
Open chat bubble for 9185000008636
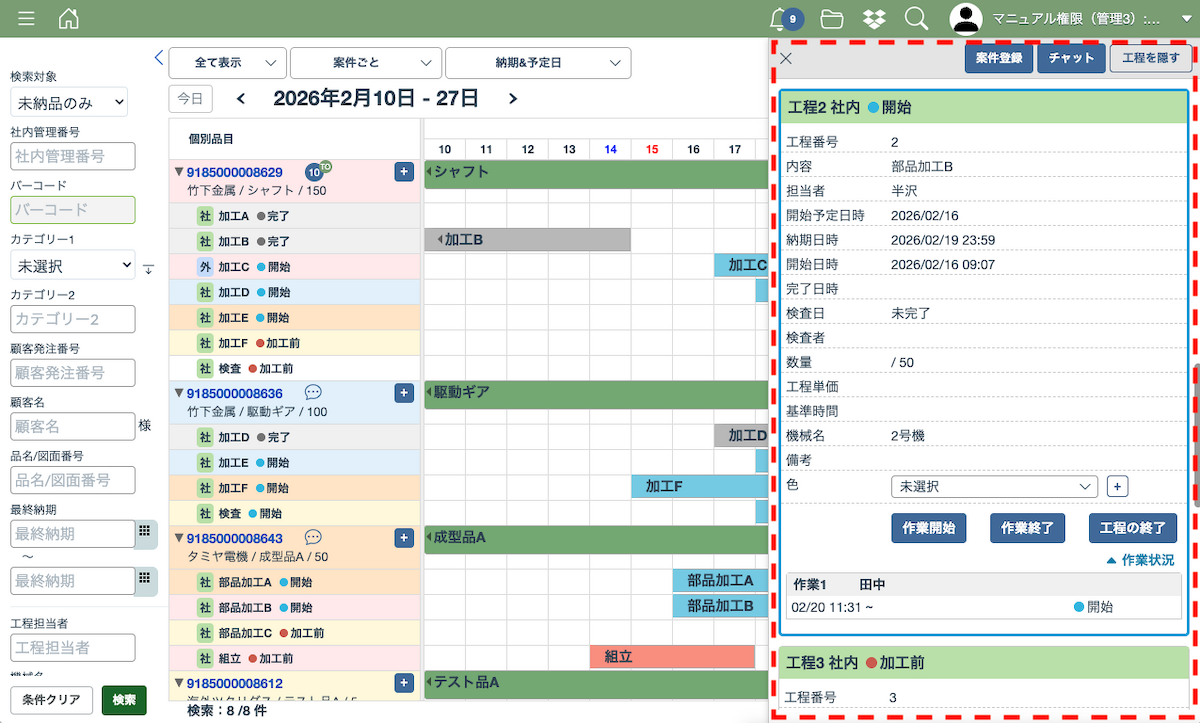pos(313,394)
